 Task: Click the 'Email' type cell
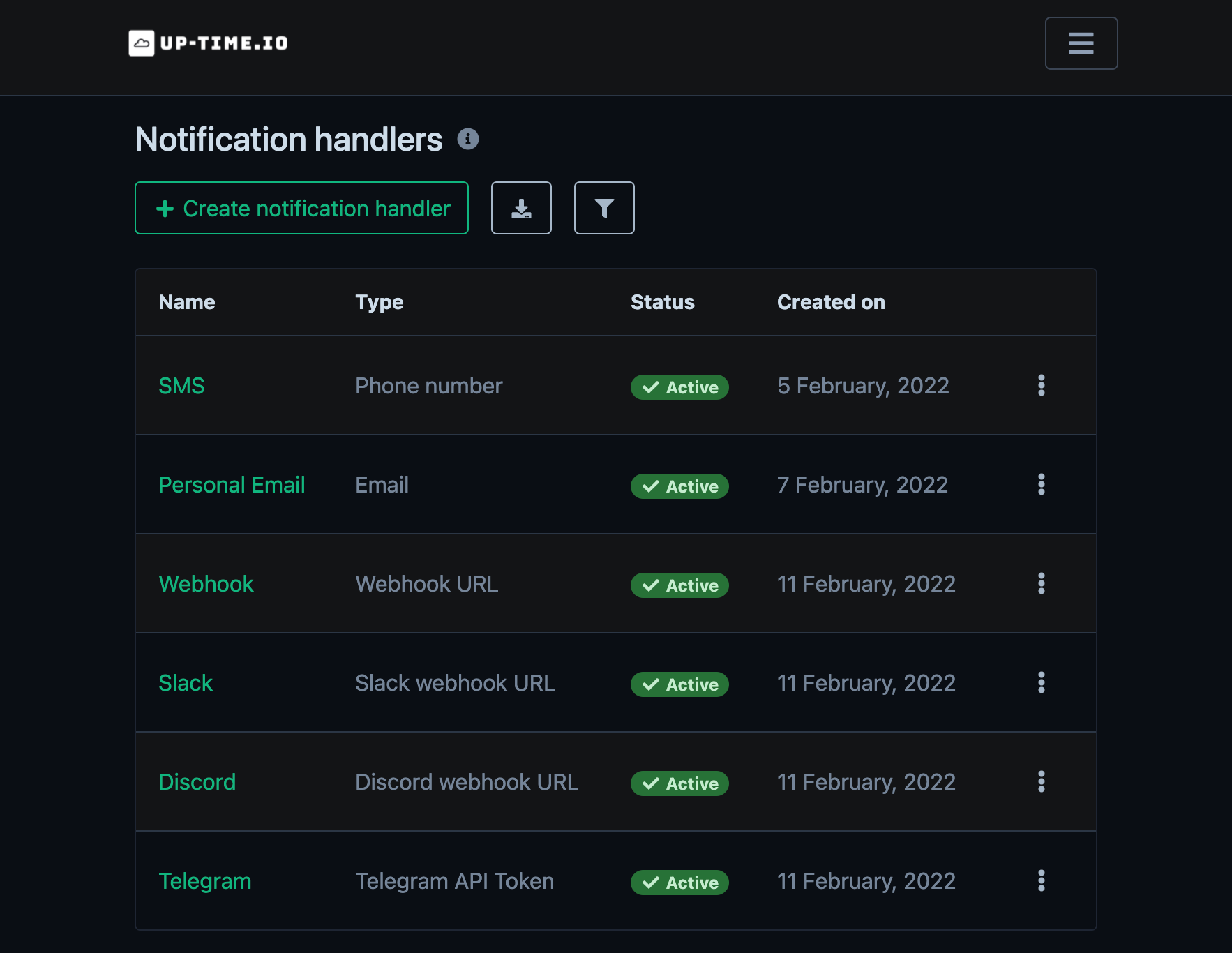[382, 485]
